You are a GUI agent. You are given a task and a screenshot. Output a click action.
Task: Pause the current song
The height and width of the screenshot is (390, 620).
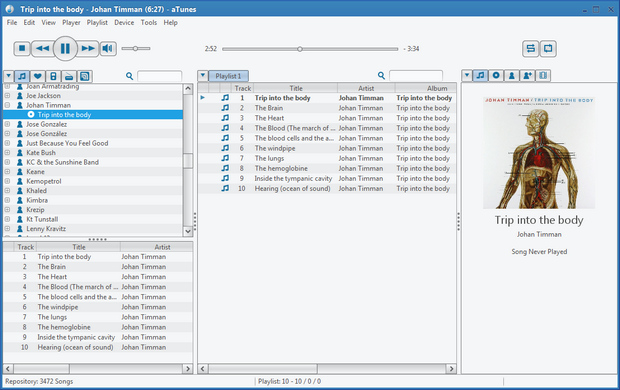coord(65,49)
